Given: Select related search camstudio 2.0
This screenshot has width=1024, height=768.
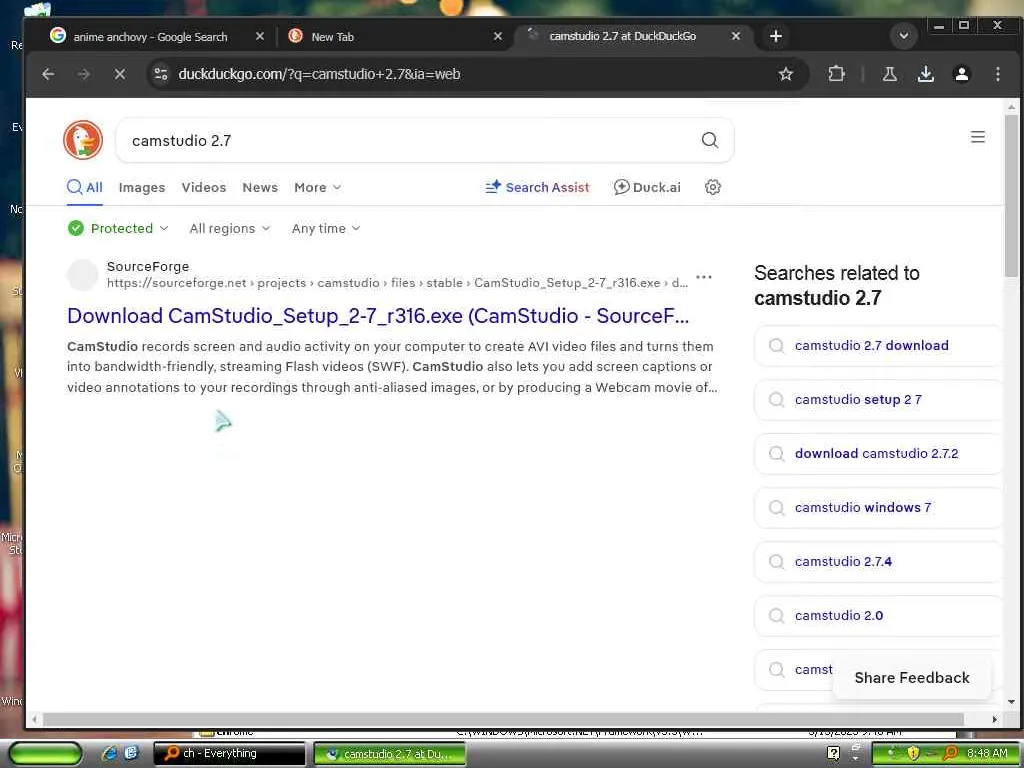Looking at the screenshot, I should point(877,615).
